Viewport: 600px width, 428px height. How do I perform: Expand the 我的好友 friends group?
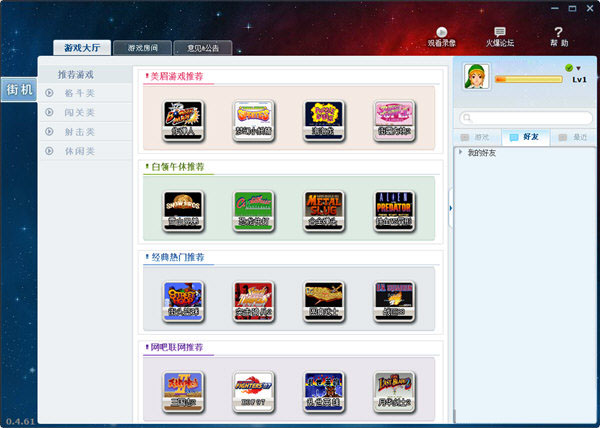click(460, 152)
